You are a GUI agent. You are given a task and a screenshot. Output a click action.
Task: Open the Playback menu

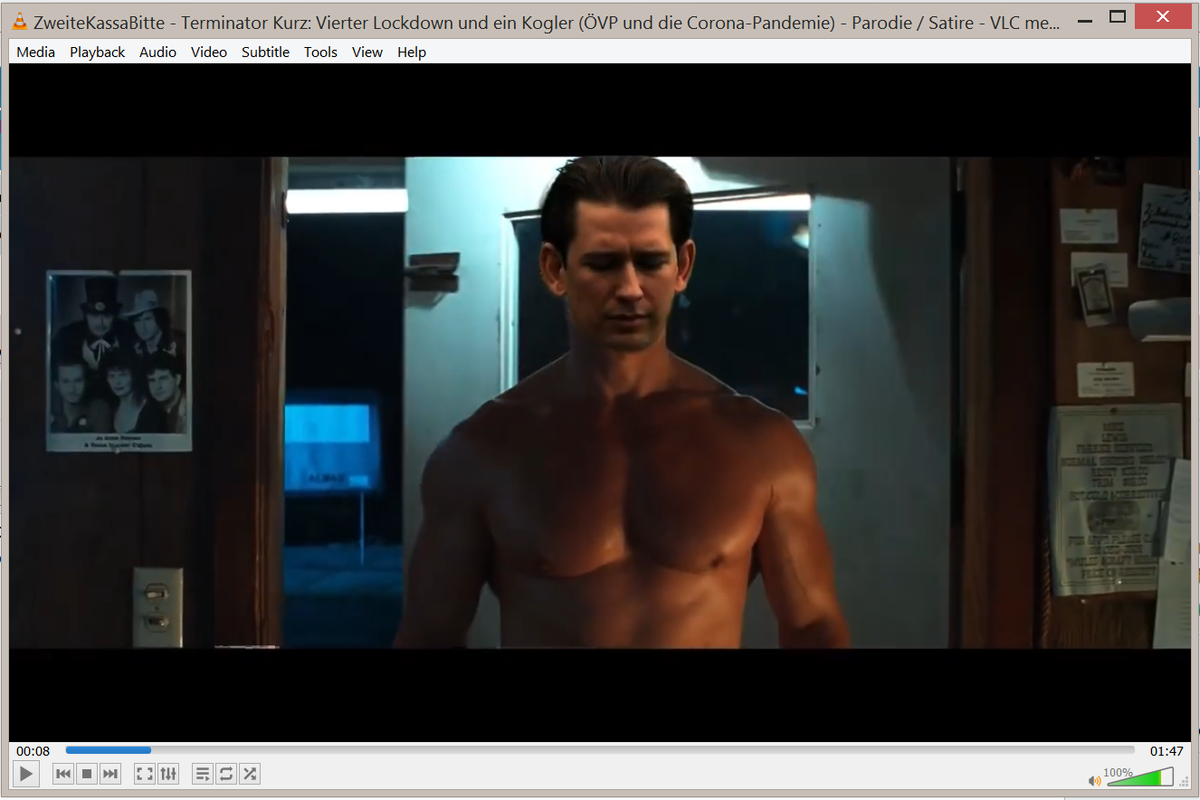tap(97, 52)
